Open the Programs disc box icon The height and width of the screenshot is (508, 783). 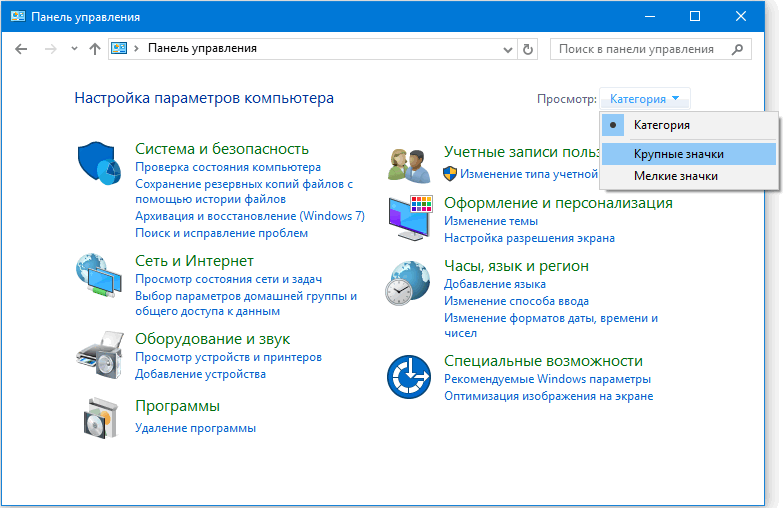pyautogui.click(x=98, y=416)
